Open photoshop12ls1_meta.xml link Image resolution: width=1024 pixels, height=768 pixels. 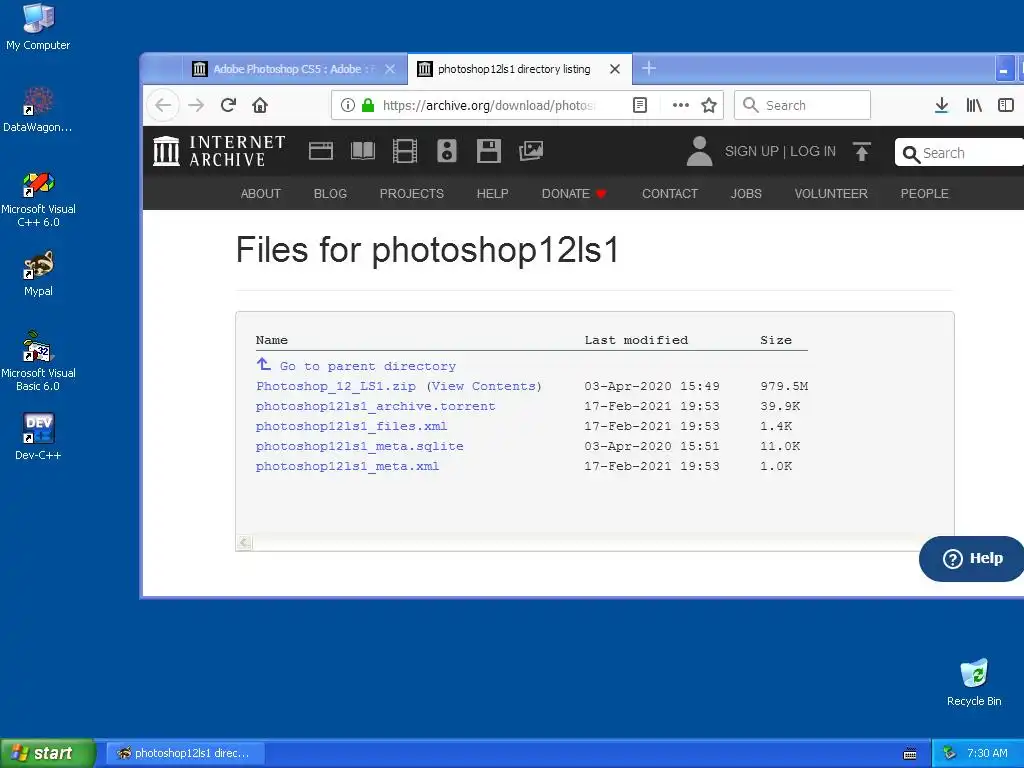point(347,466)
